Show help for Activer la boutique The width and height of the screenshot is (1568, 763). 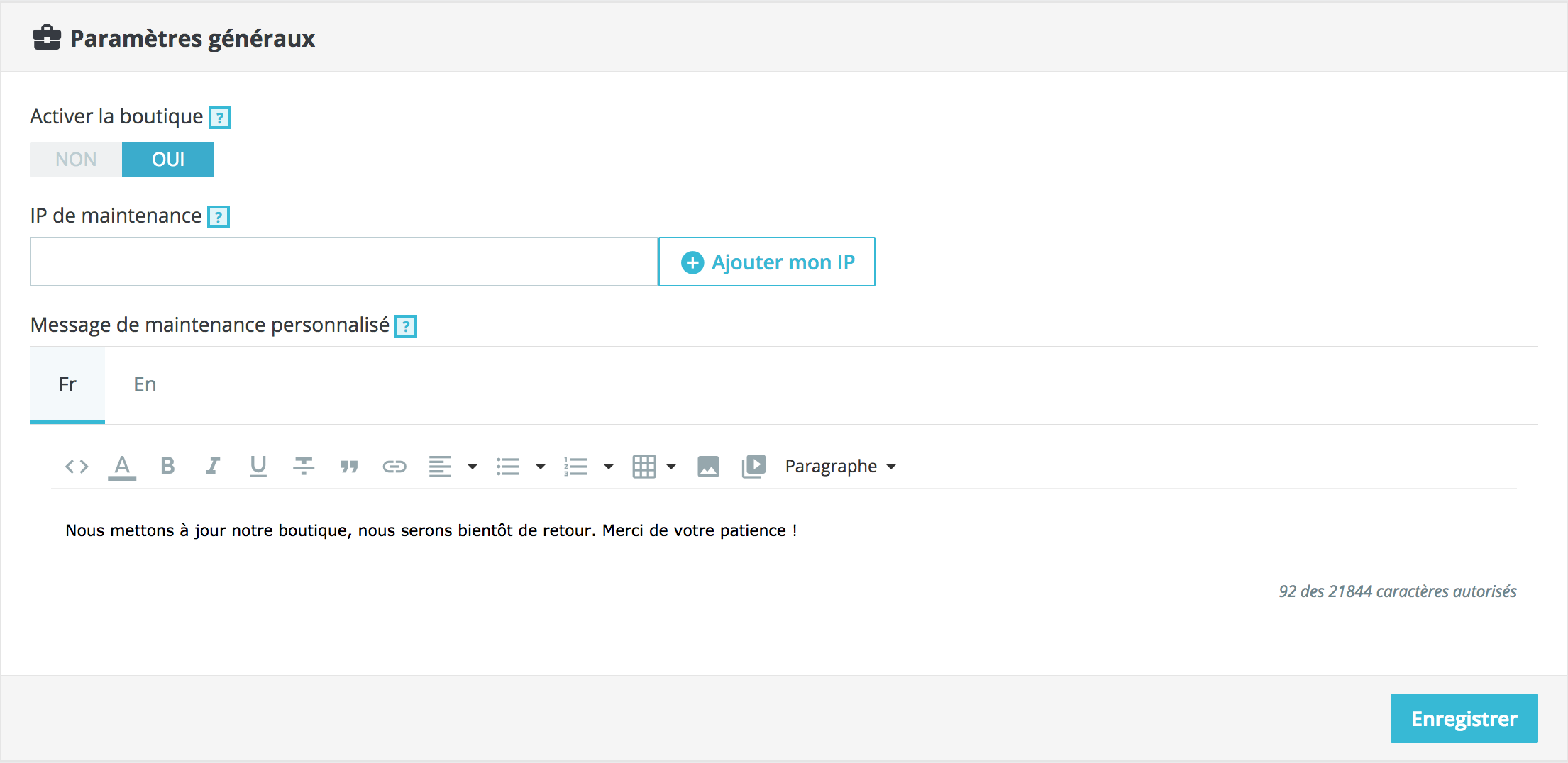point(220,118)
